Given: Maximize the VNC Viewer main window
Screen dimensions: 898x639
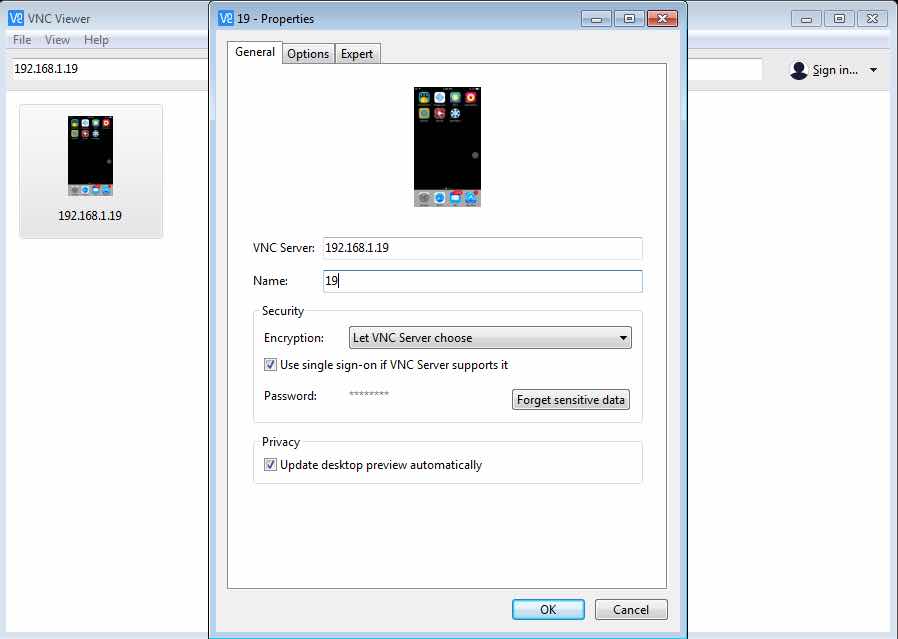Looking at the screenshot, I should [x=839, y=19].
